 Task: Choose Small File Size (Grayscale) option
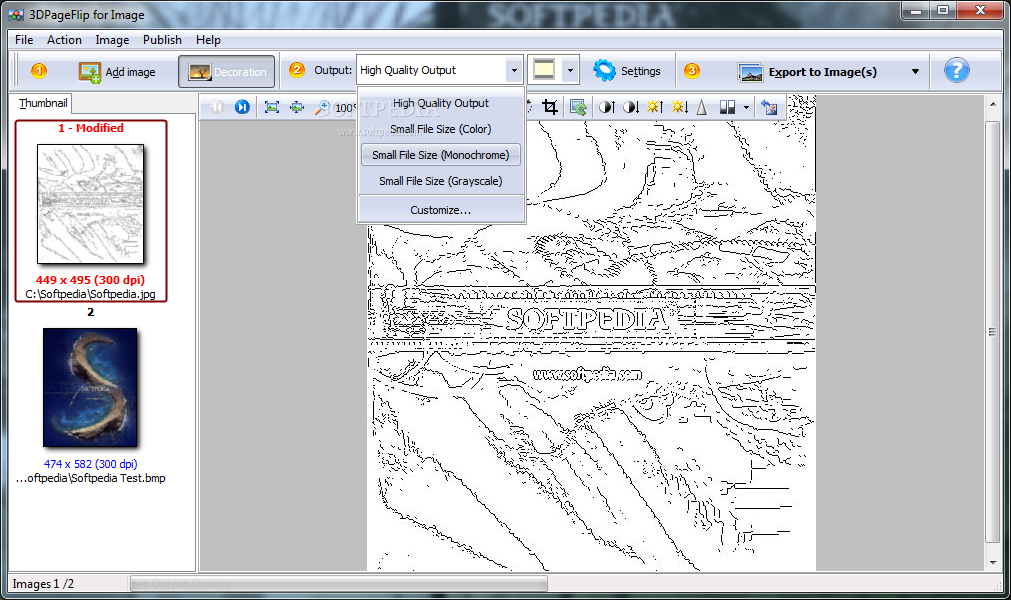tap(440, 181)
